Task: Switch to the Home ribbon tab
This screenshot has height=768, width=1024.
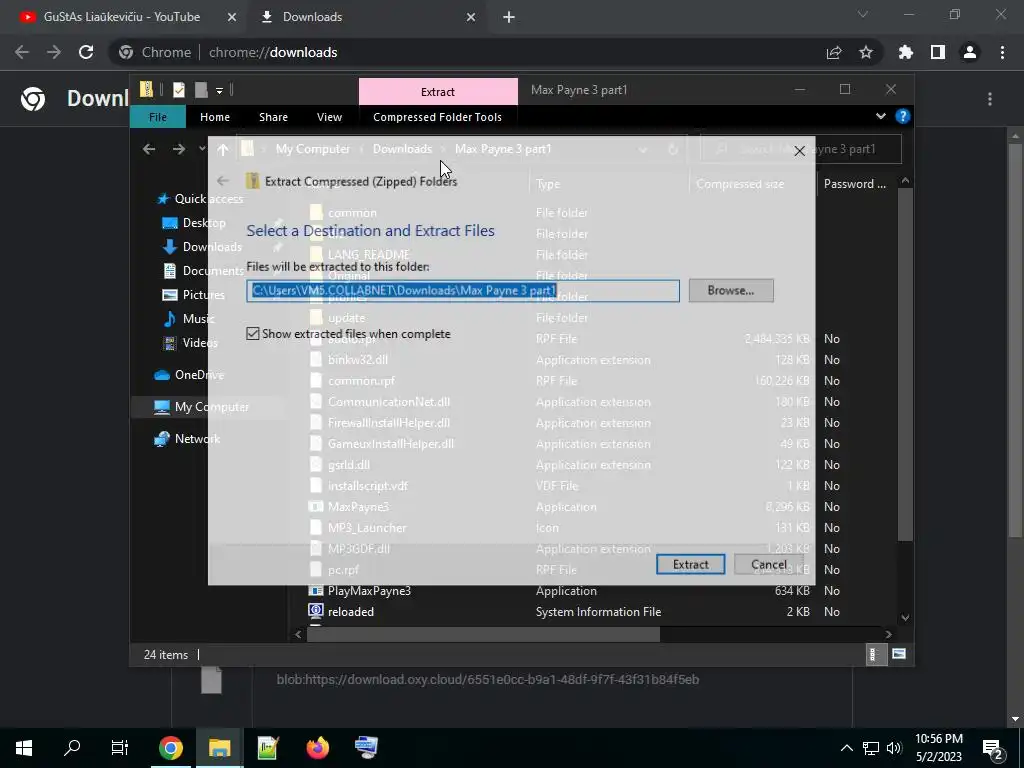Action: point(215,117)
